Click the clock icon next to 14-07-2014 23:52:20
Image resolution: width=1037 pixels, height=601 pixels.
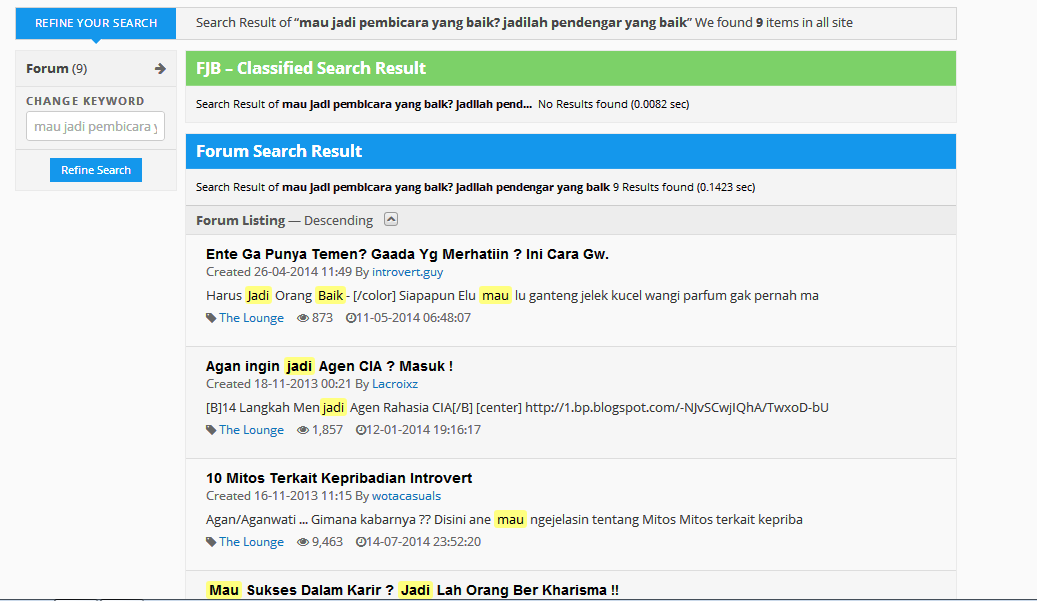[x=360, y=542]
